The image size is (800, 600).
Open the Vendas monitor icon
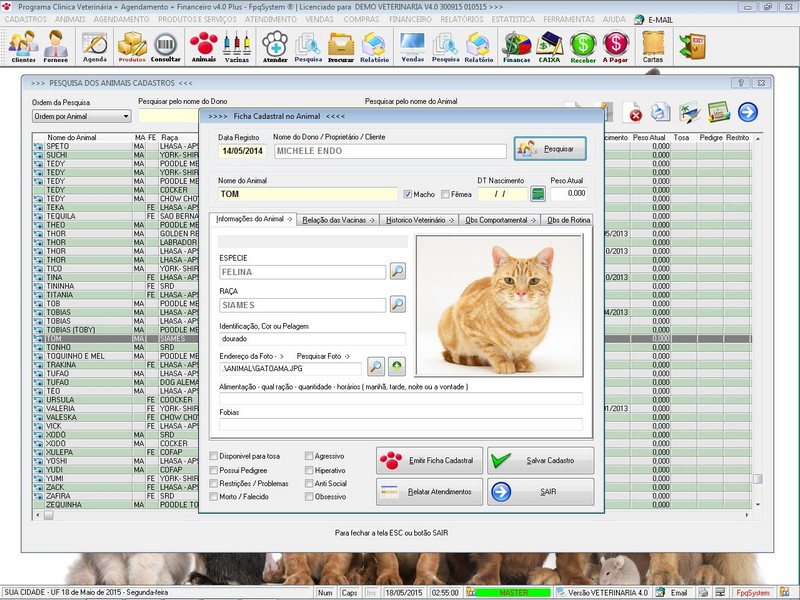(413, 46)
